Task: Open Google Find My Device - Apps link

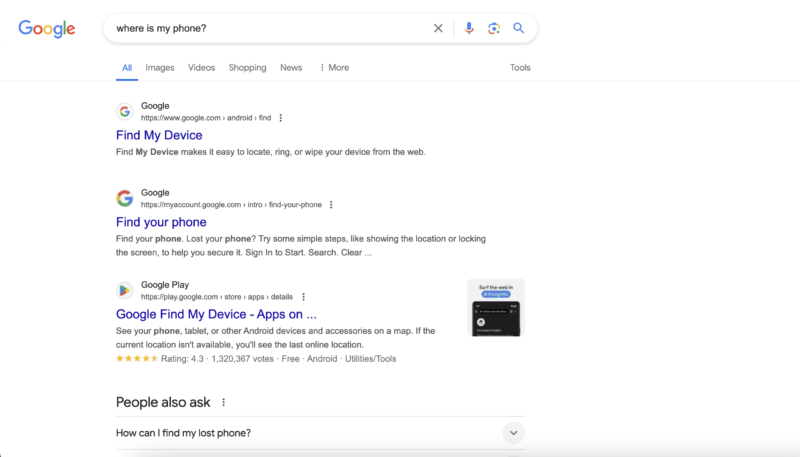Action: tap(216, 314)
